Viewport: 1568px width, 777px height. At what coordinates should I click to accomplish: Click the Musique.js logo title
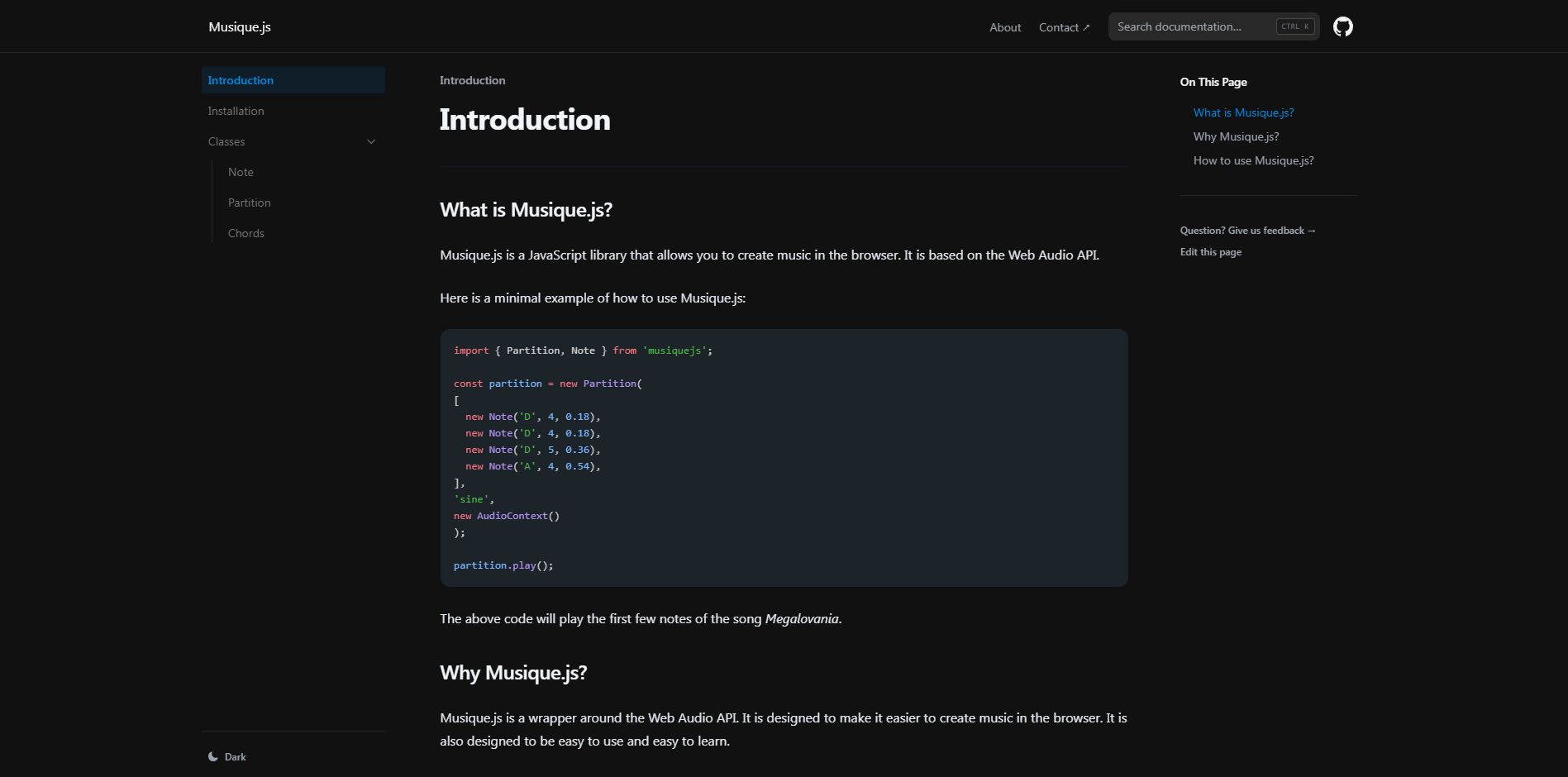point(240,26)
